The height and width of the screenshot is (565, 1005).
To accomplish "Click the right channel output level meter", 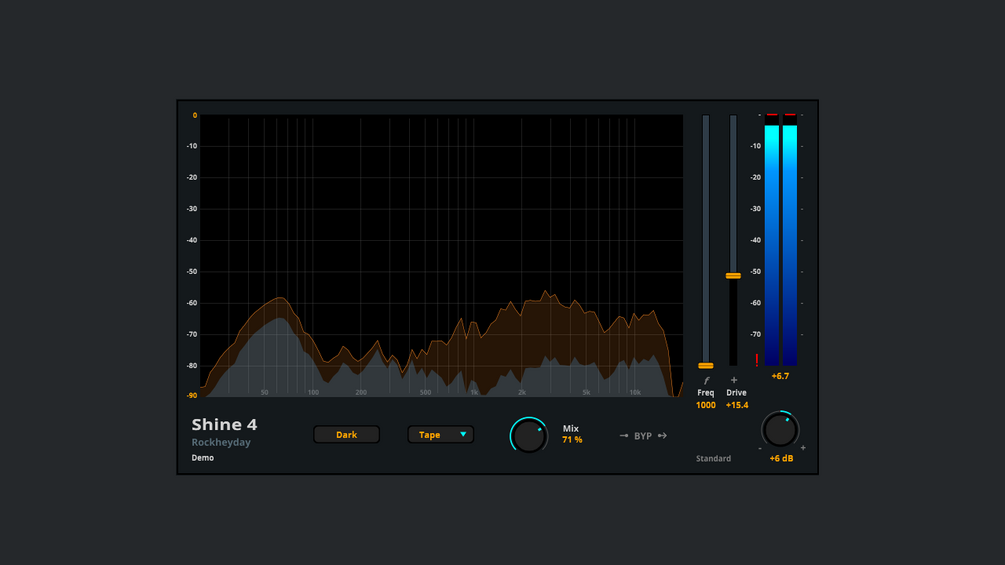I will pos(790,242).
